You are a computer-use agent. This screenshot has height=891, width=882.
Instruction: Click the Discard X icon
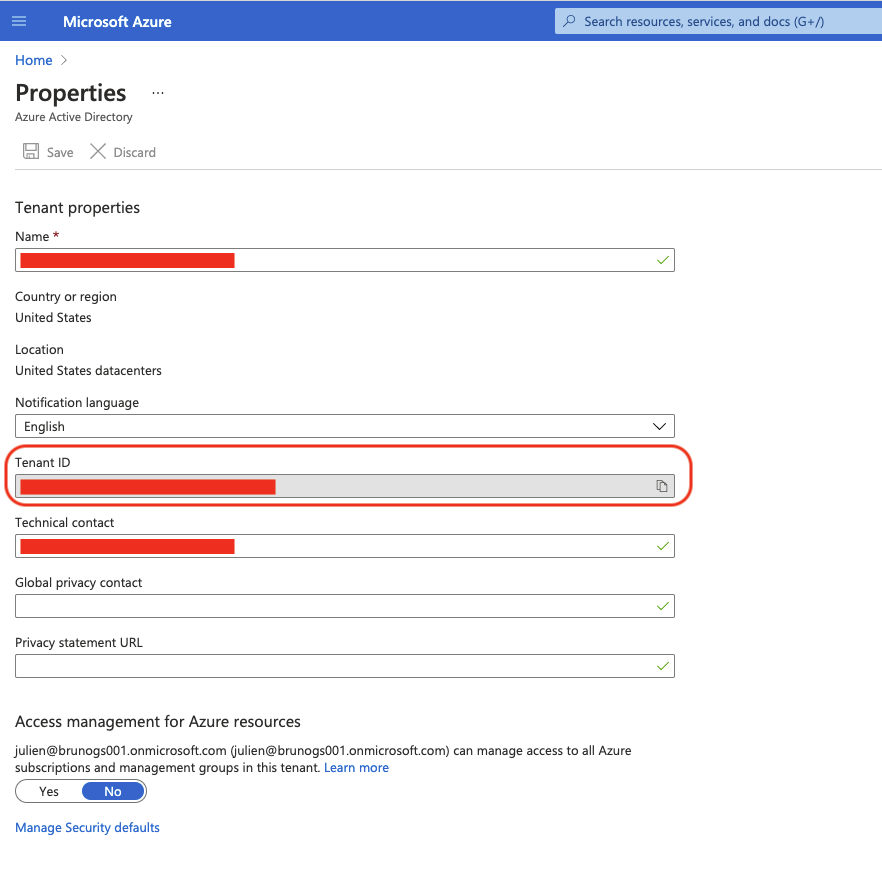(98, 151)
